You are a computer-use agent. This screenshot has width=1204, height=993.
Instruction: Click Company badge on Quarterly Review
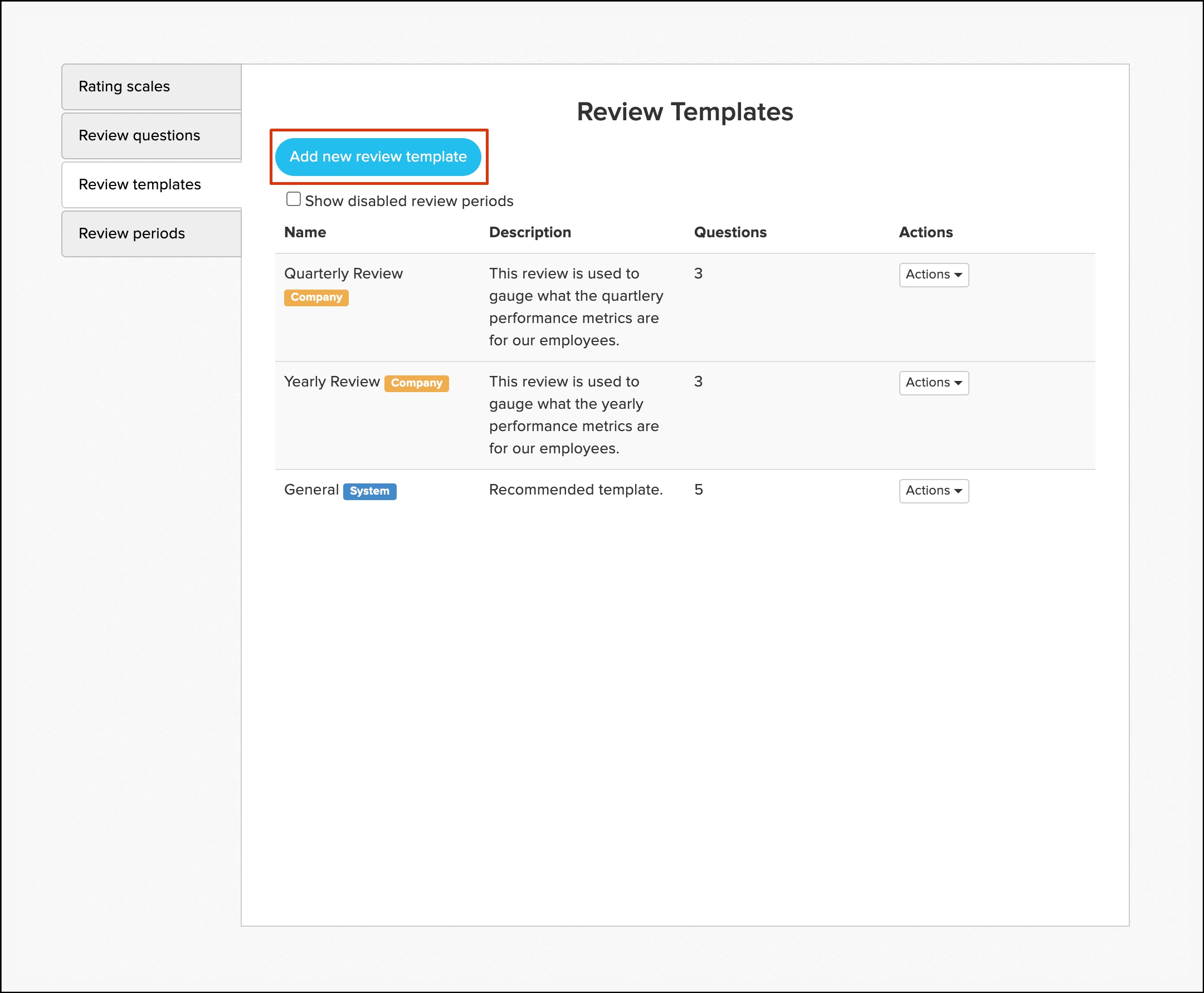point(316,297)
